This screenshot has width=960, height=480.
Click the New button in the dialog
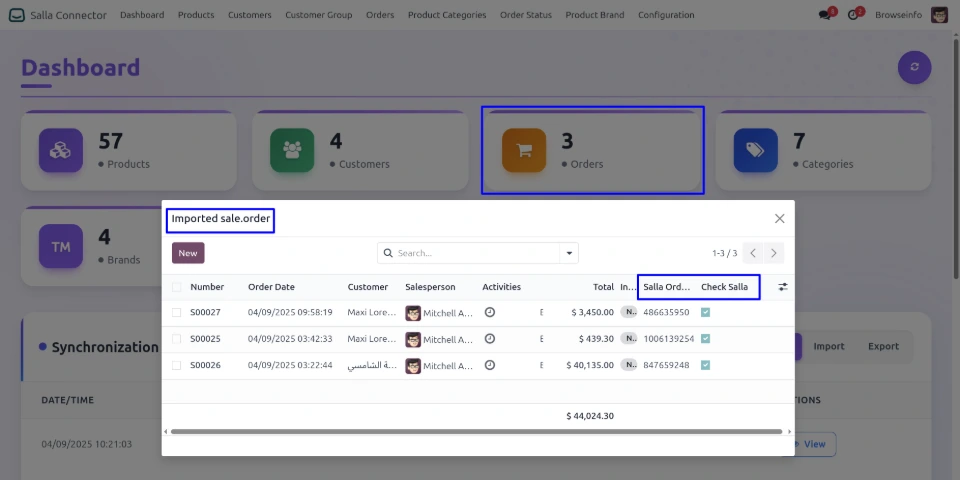coord(188,253)
